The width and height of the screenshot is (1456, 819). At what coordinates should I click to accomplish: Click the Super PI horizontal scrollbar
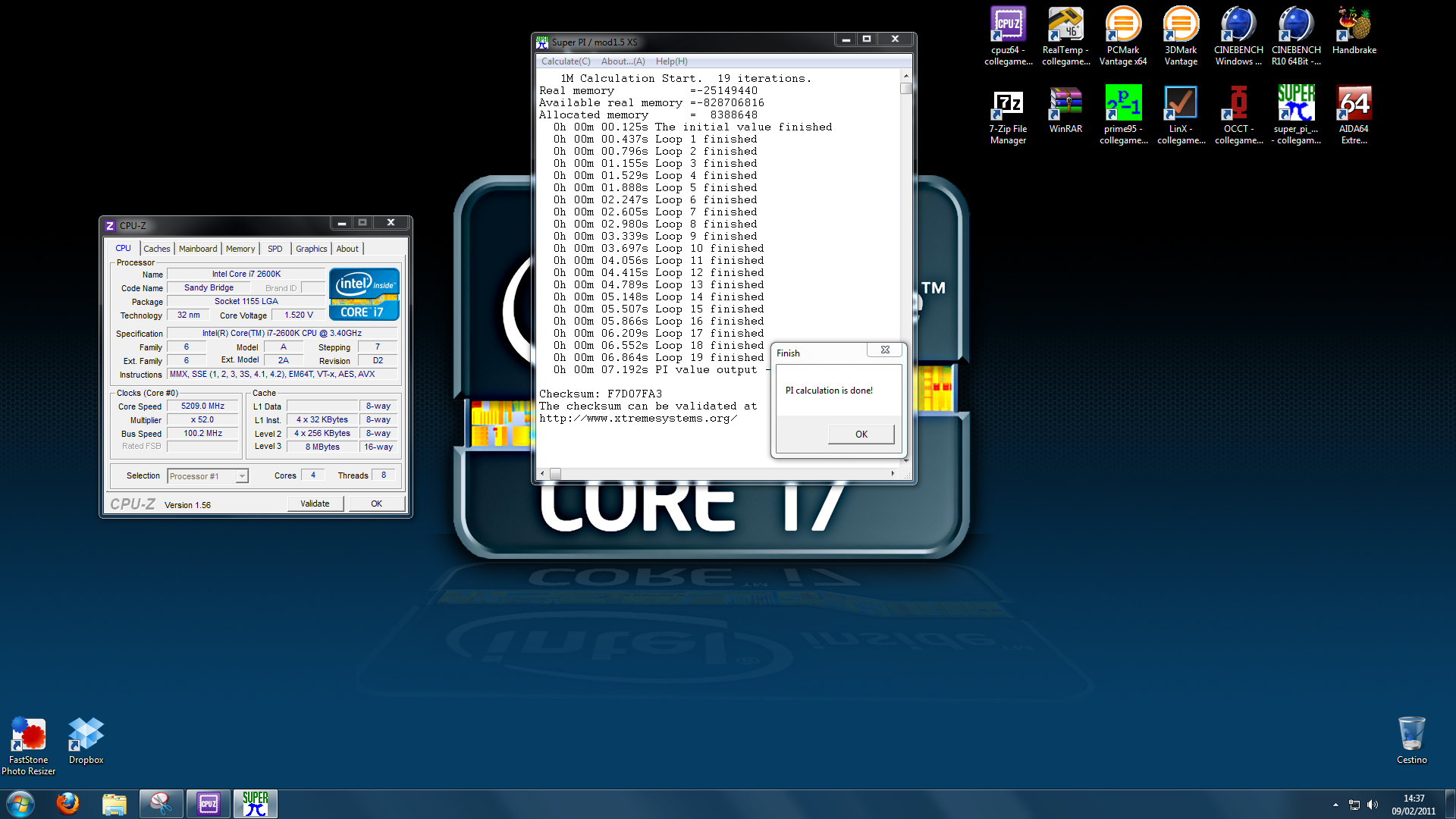tap(720, 474)
